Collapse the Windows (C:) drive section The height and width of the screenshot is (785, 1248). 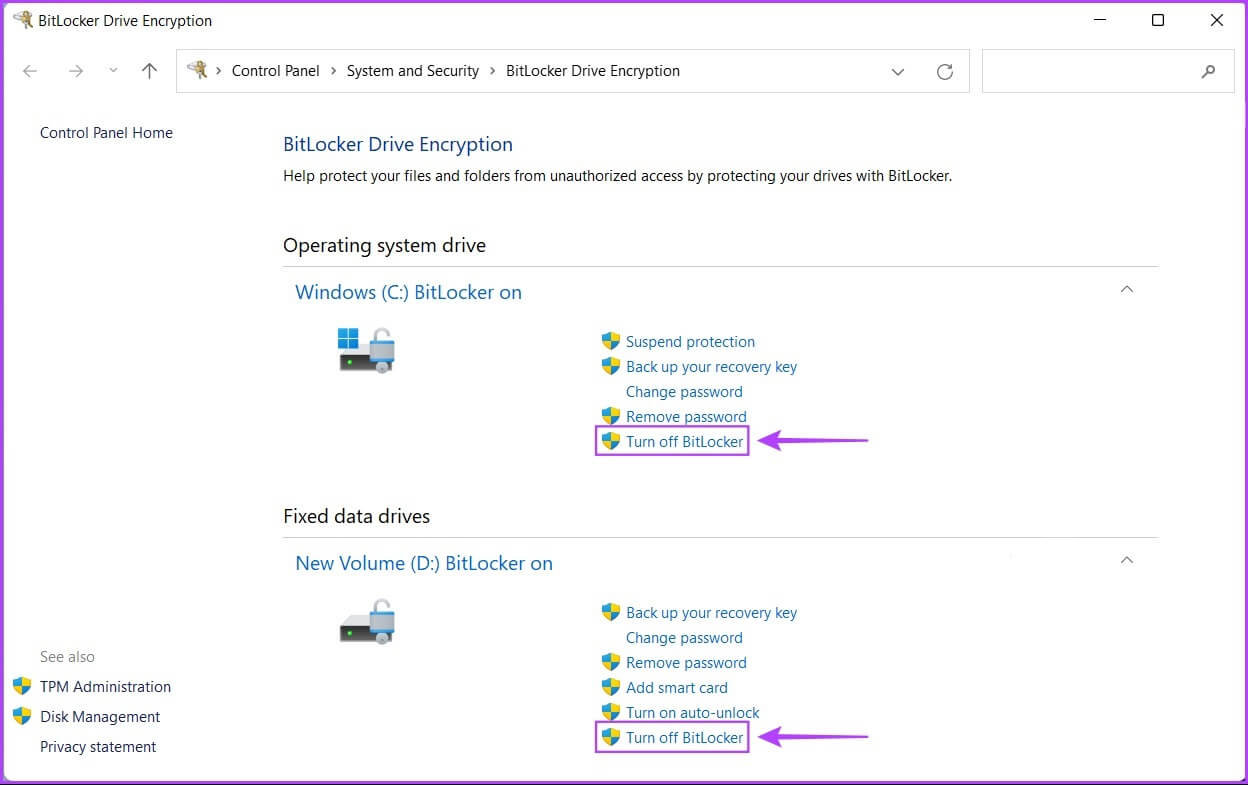(x=1127, y=289)
